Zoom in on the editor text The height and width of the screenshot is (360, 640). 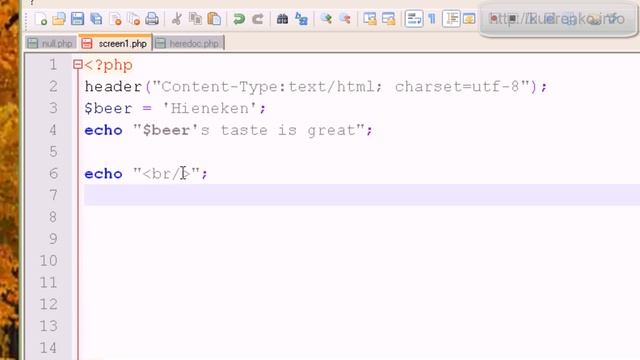point(326,19)
